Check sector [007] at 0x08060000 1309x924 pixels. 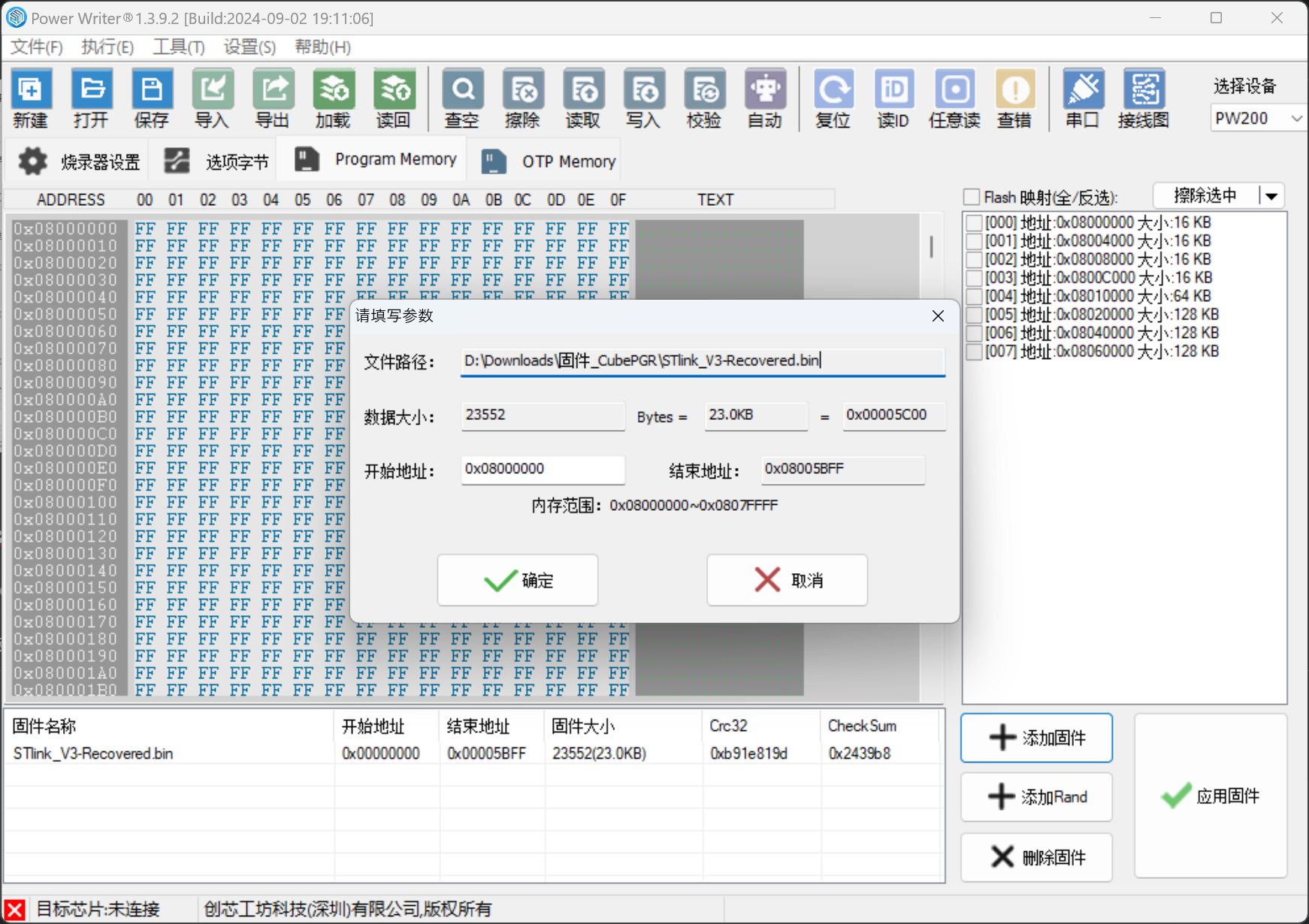[x=974, y=352]
